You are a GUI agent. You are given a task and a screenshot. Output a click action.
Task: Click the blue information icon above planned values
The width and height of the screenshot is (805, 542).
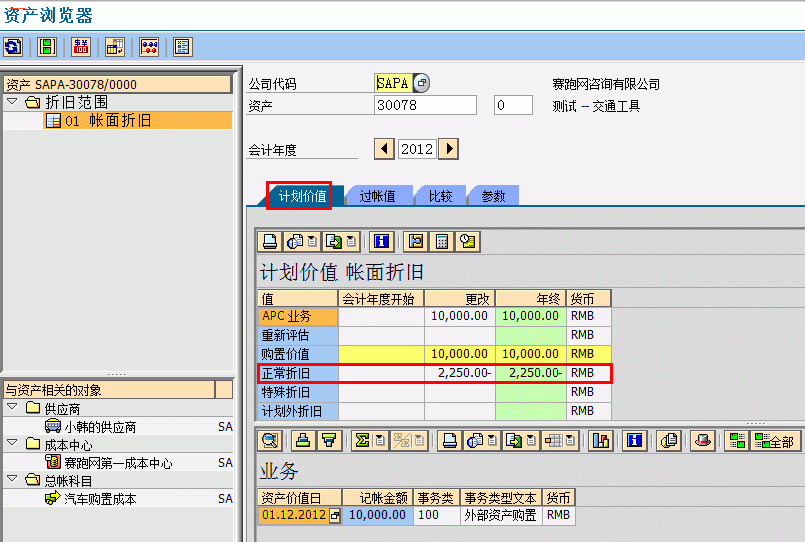tap(381, 241)
